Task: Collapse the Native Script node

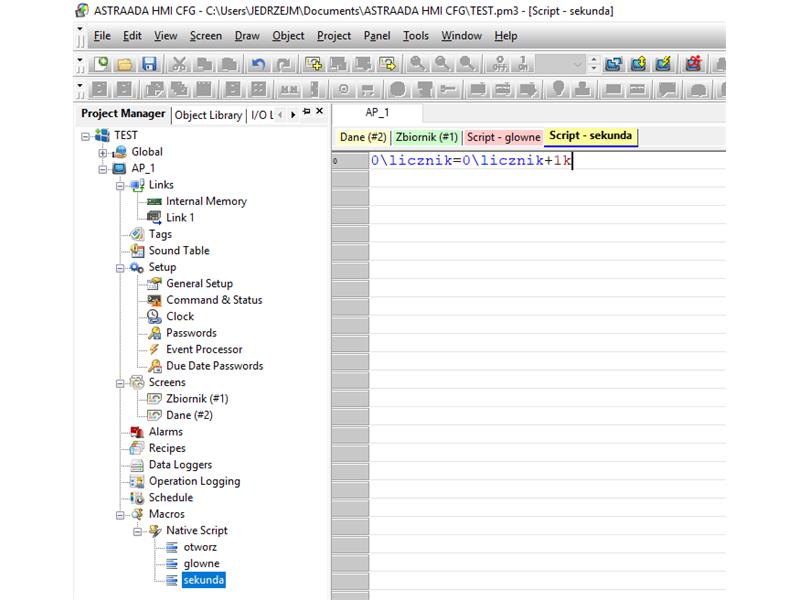Action: 137,532
